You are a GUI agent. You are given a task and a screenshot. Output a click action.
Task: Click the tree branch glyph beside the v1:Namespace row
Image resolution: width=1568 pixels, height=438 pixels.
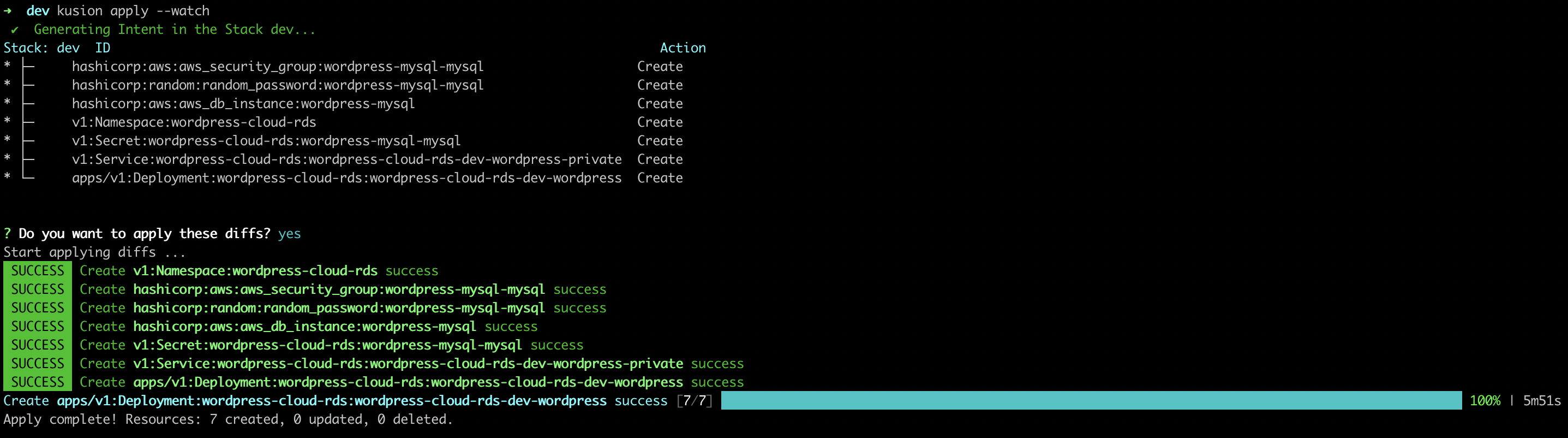28,122
